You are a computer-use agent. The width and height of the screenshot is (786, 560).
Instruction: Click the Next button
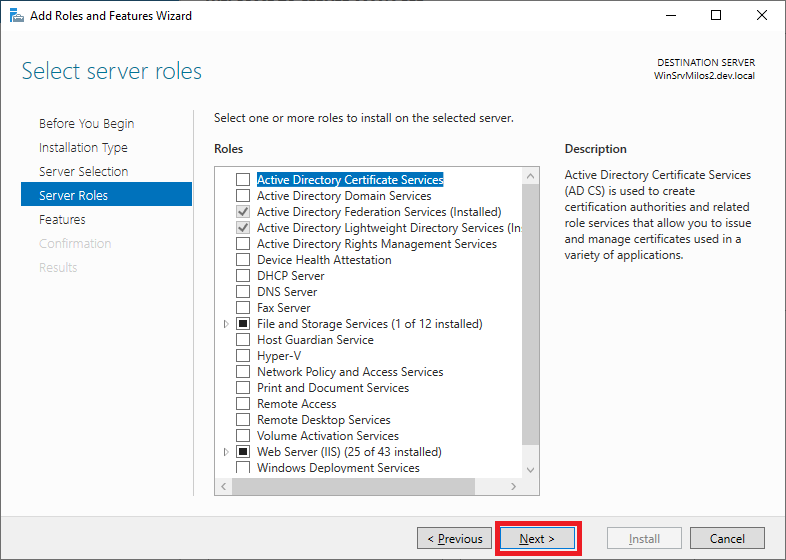[539, 539]
